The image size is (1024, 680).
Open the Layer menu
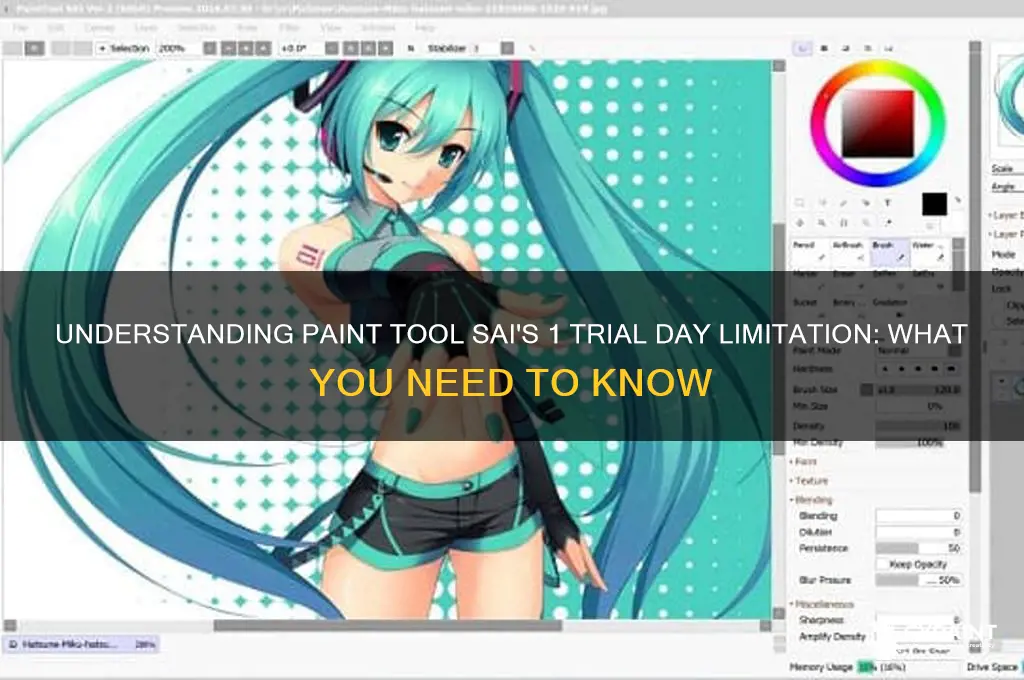146,28
